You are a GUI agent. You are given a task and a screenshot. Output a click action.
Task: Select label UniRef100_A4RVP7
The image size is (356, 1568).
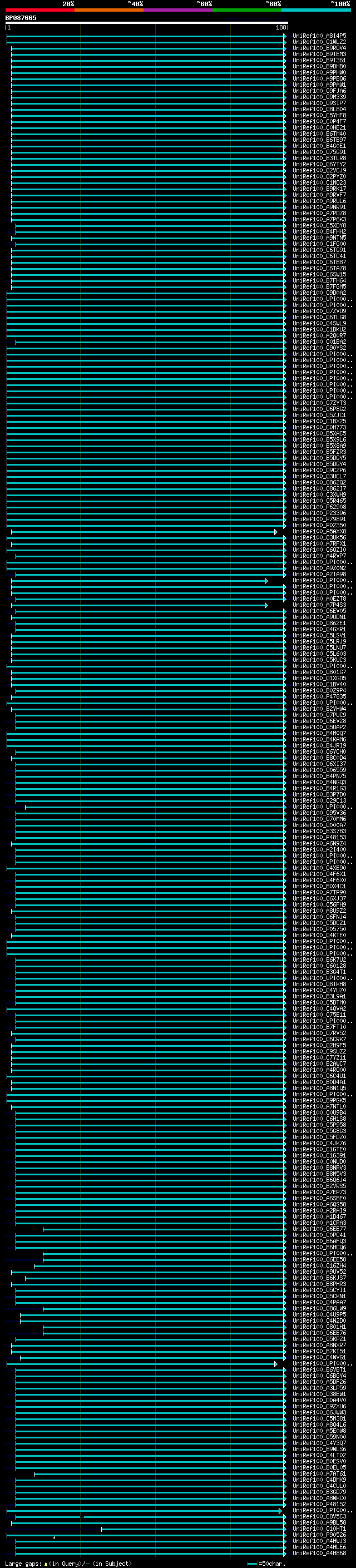pos(319,556)
